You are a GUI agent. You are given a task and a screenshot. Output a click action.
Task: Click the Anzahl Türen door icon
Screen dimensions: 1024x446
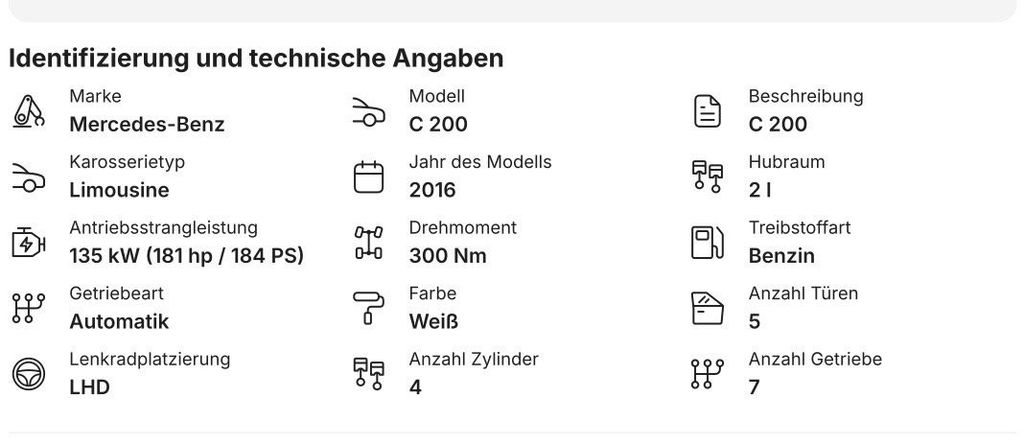pyautogui.click(x=707, y=308)
